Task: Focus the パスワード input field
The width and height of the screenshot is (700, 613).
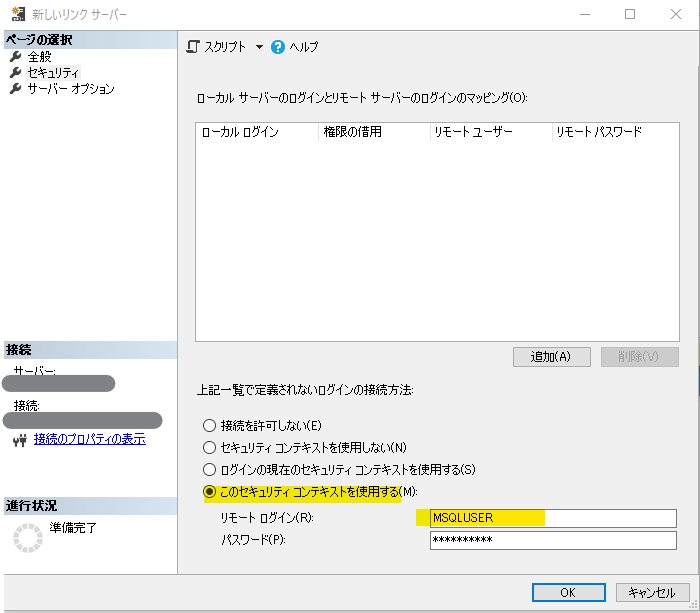Action: [552, 540]
